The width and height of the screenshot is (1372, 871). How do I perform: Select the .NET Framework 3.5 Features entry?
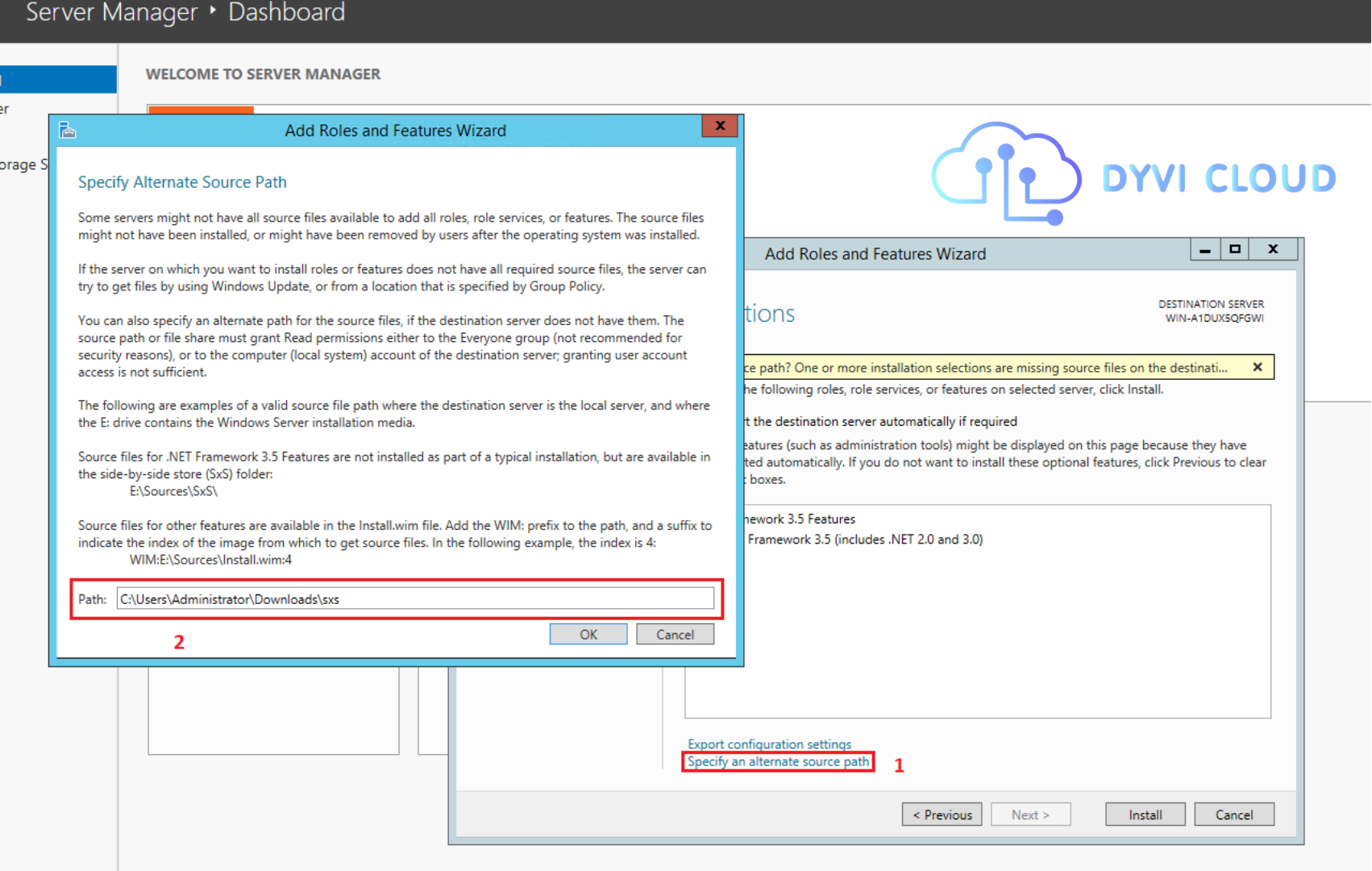point(799,519)
